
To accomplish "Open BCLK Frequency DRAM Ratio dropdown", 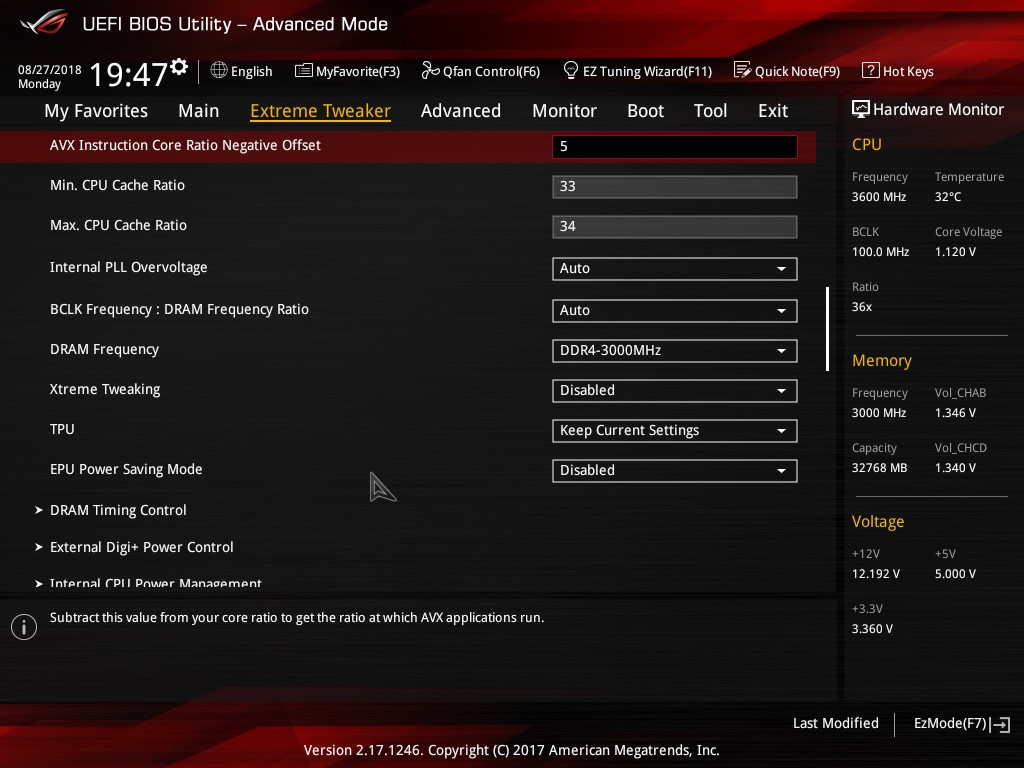I will tap(675, 310).
